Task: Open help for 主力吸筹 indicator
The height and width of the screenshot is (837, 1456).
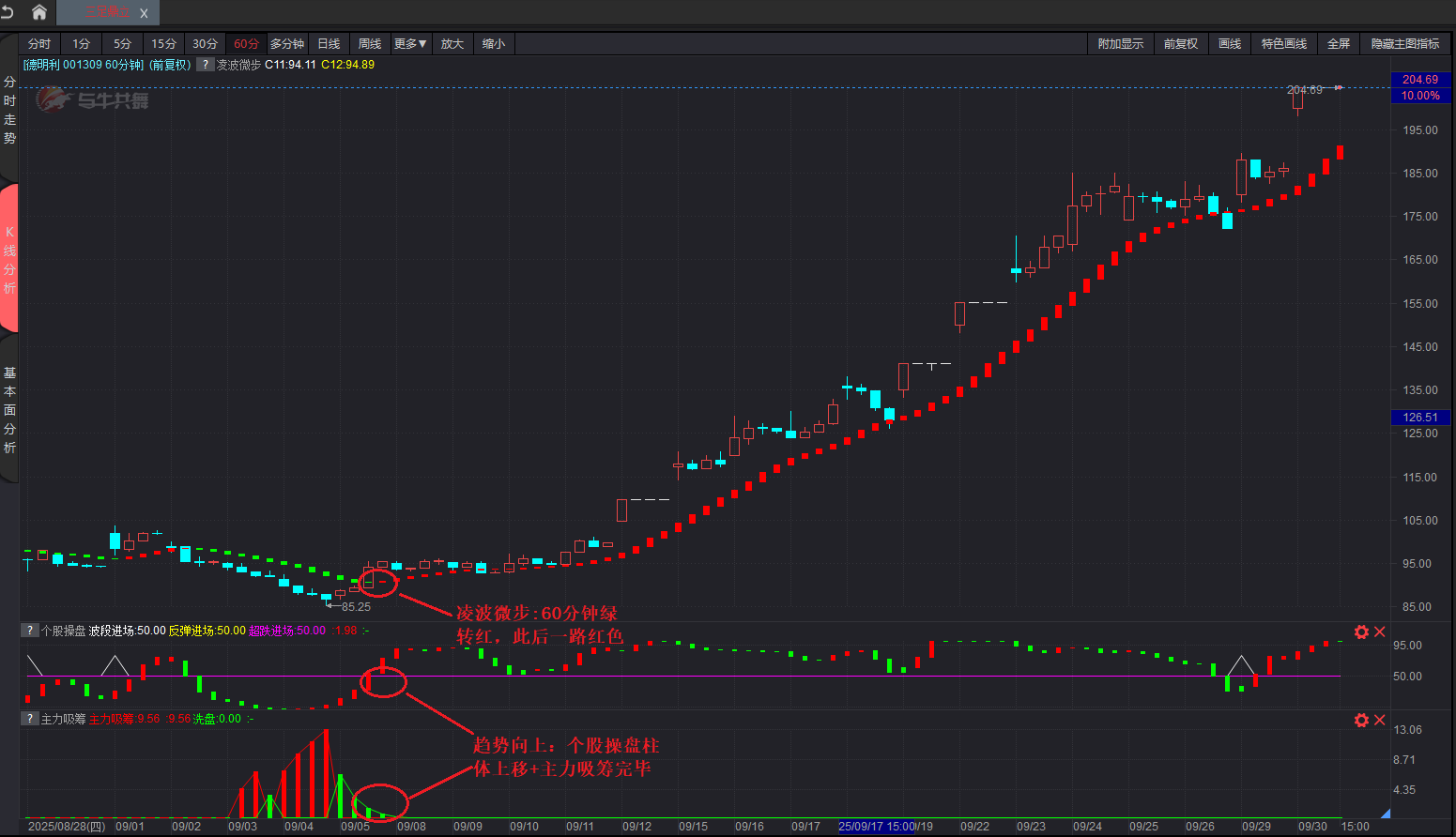Action: [x=30, y=719]
